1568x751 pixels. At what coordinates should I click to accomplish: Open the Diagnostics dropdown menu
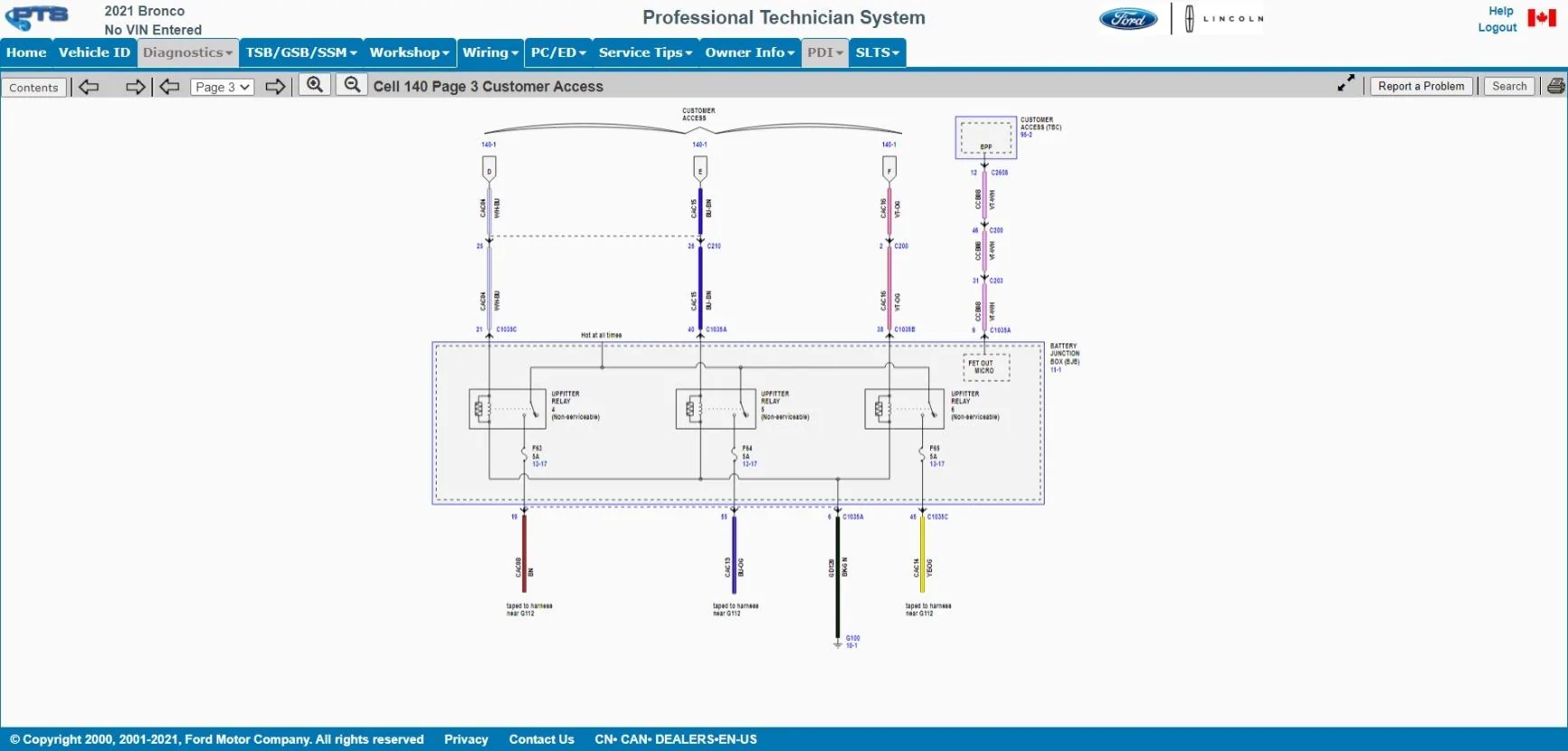[188, 52]
